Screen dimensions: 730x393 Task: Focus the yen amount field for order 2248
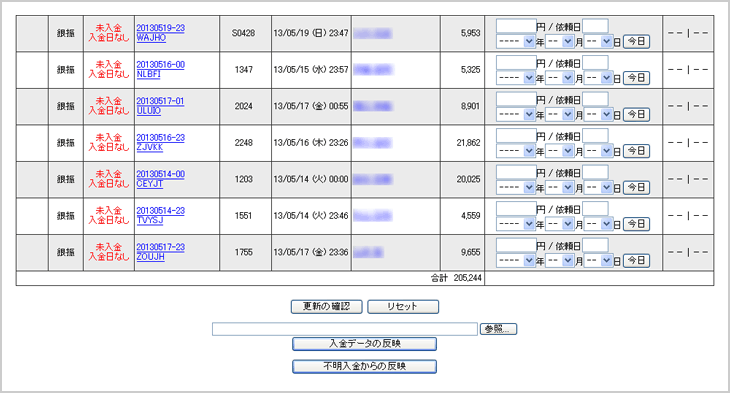[516, 136]
